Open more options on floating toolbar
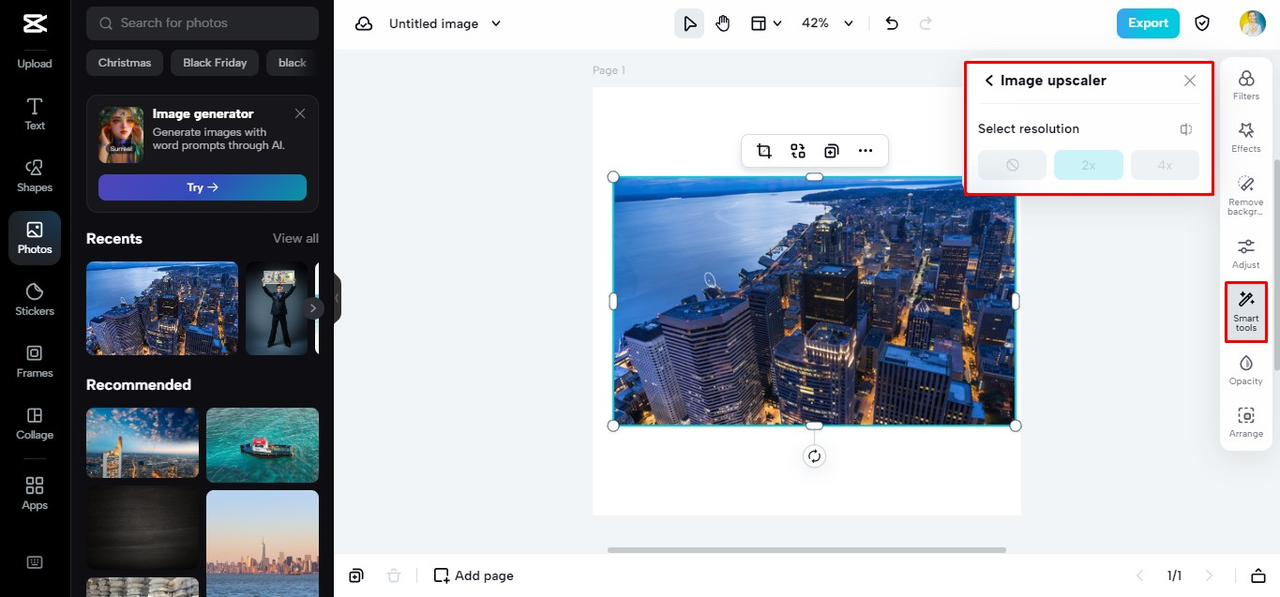The height and width of the screenshot is (597, 1280). tap(866, 151)
